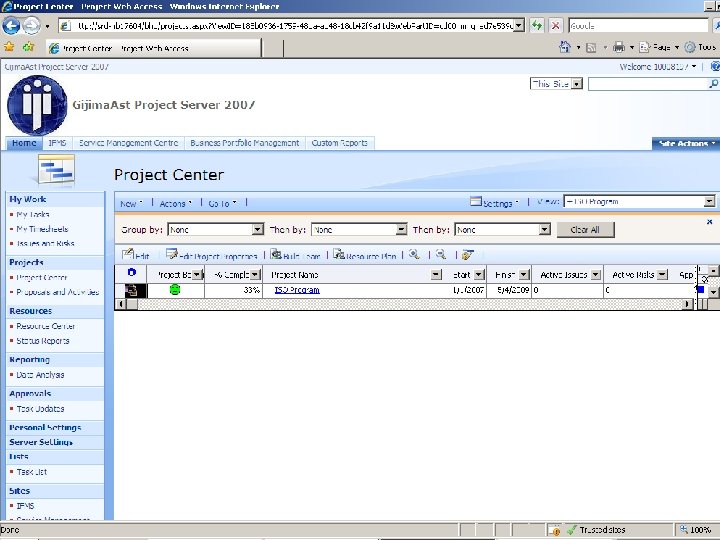Open the Active Risks column dropdown

tap(662, 275)
